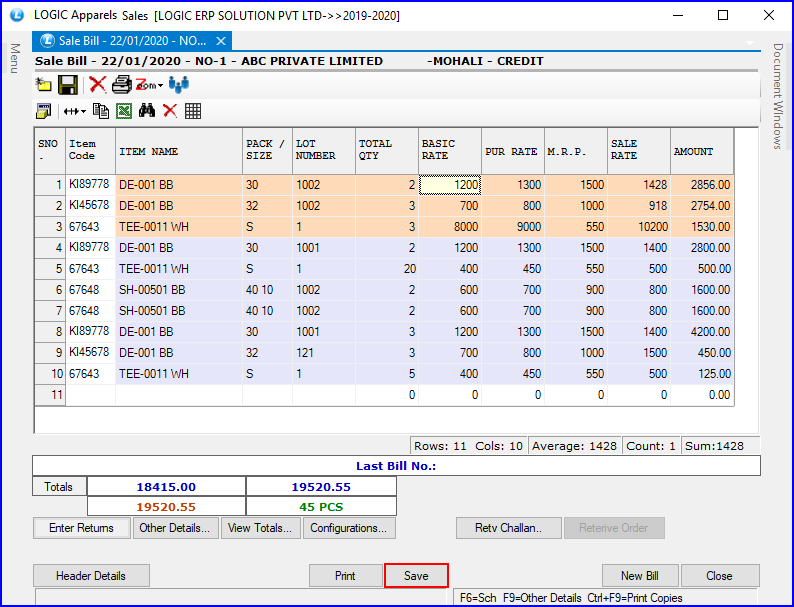Open the Menu side panel
Viewport: 794px width, 607px height.
pos(15,58)
